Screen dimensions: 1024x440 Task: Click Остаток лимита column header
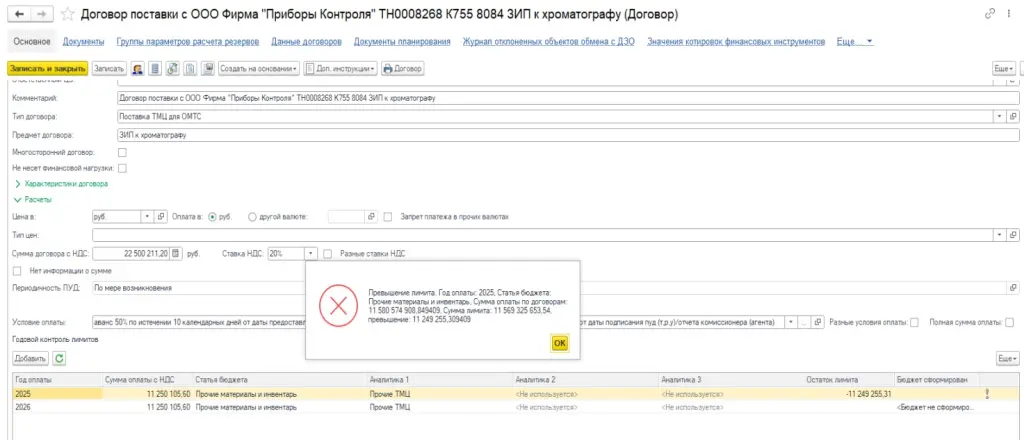click(850, 380)
